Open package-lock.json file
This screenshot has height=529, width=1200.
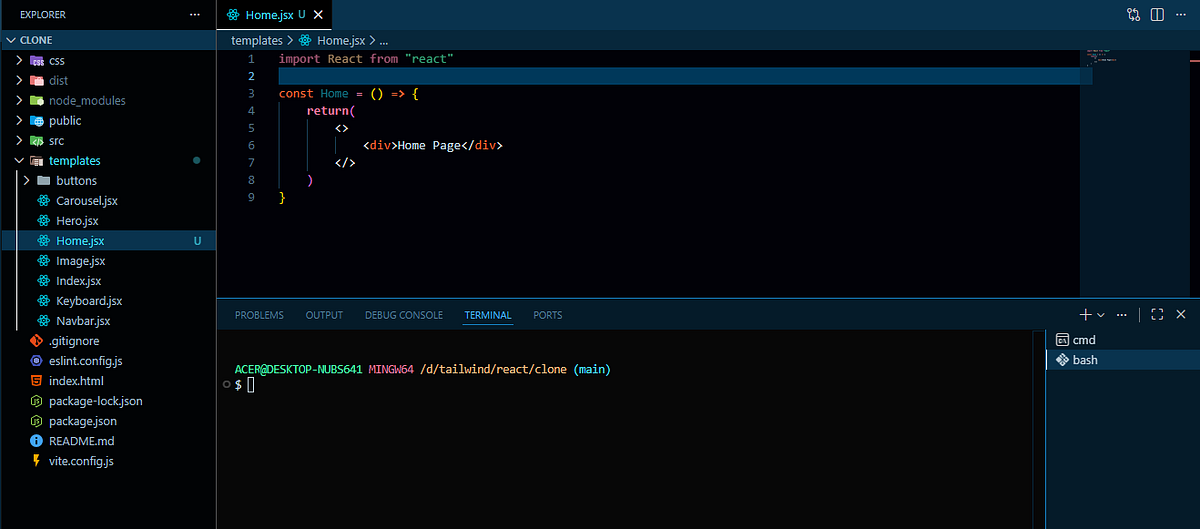(109, 400)
